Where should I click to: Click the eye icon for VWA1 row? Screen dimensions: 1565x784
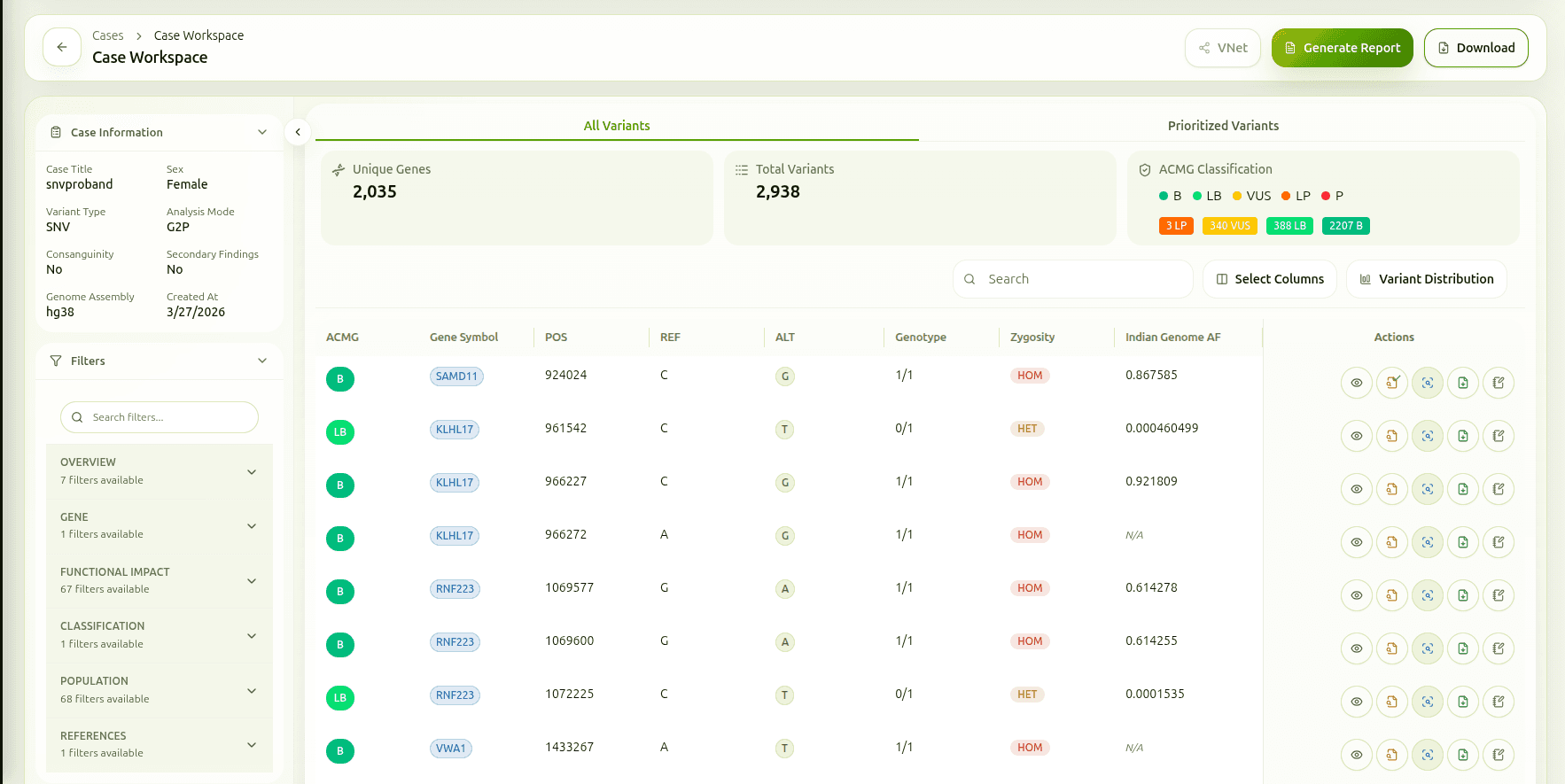click(1356, 755)
